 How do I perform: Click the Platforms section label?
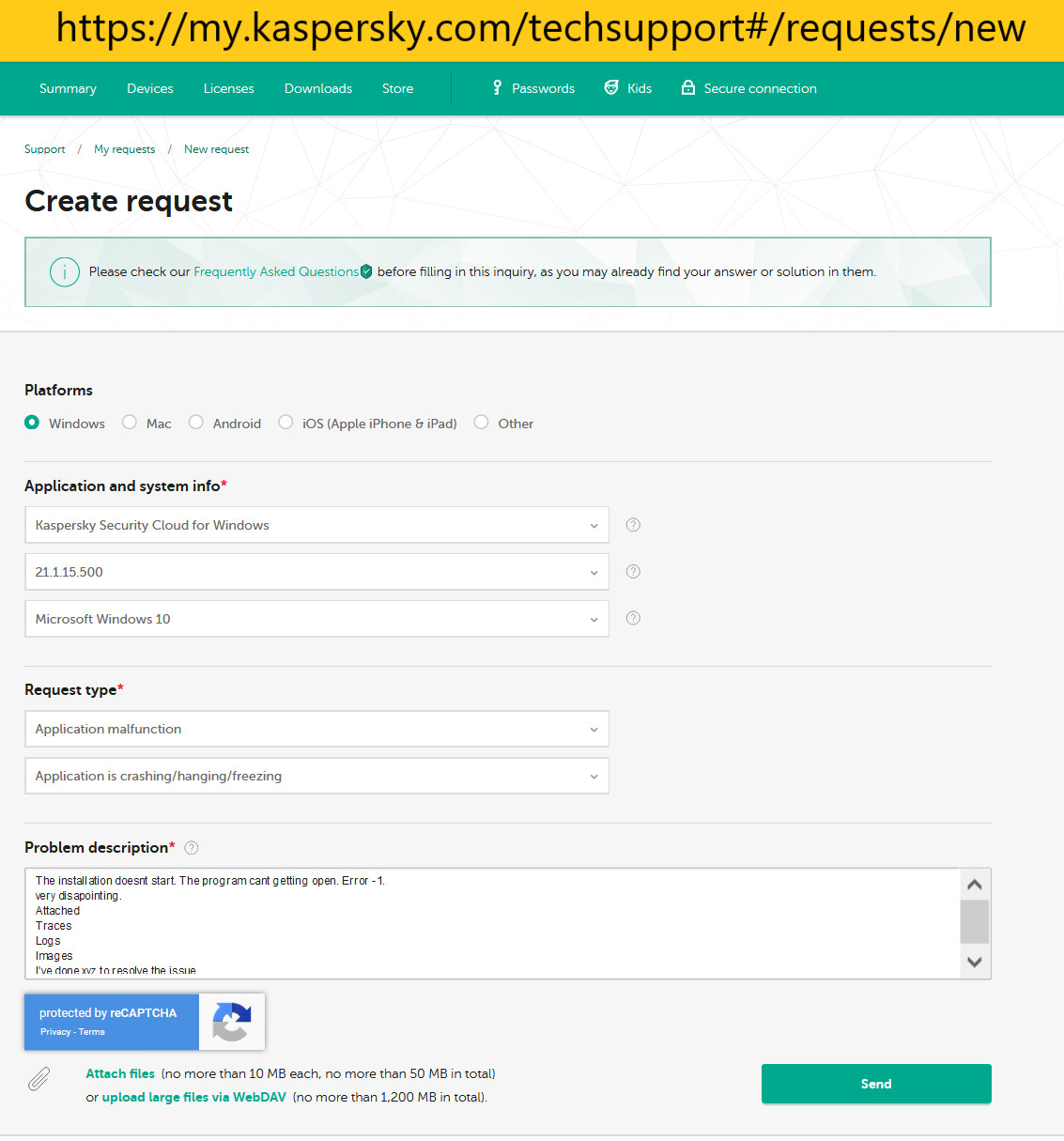[58, 390]
